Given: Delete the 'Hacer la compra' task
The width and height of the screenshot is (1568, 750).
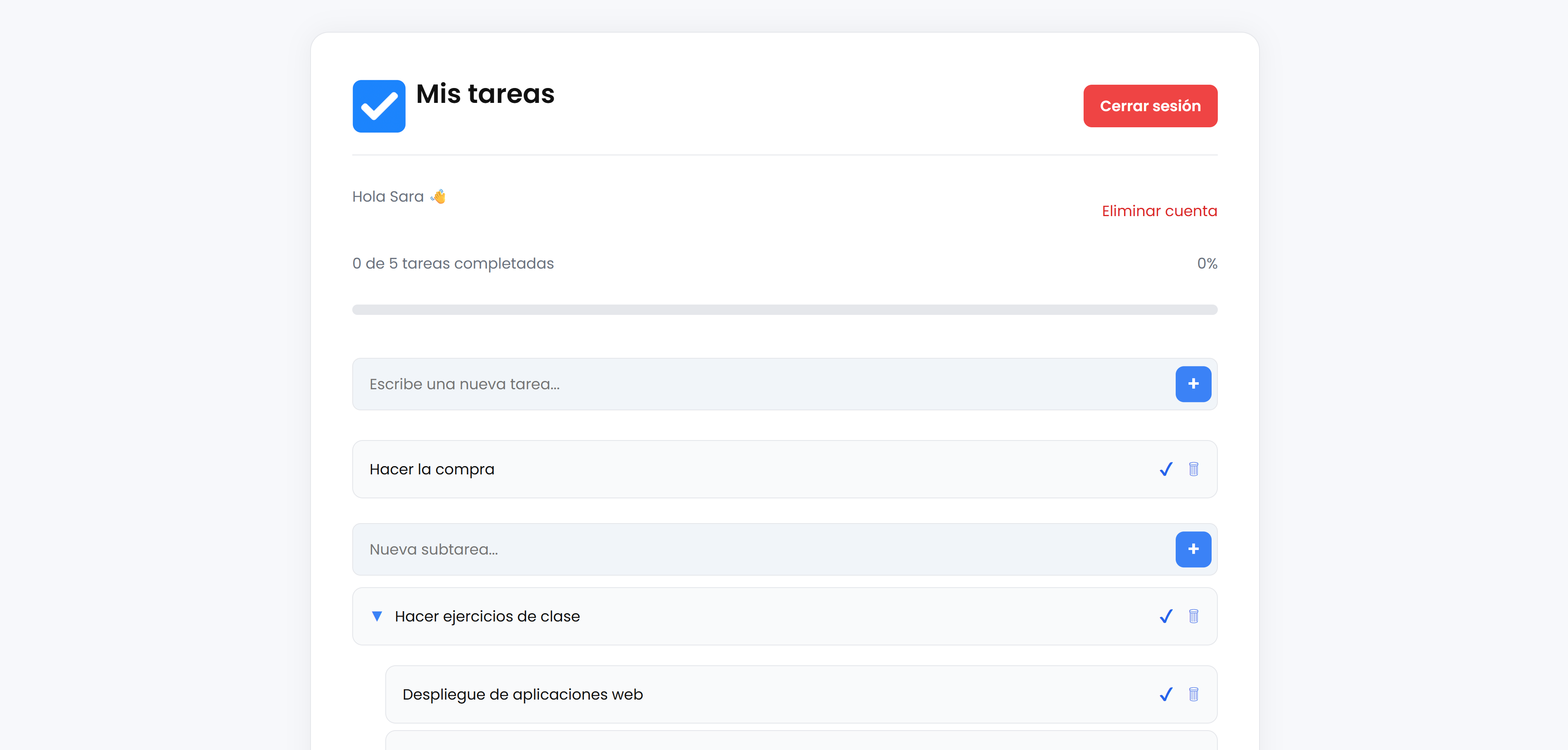Looking at the screenshot, I should click(1193, 469).
